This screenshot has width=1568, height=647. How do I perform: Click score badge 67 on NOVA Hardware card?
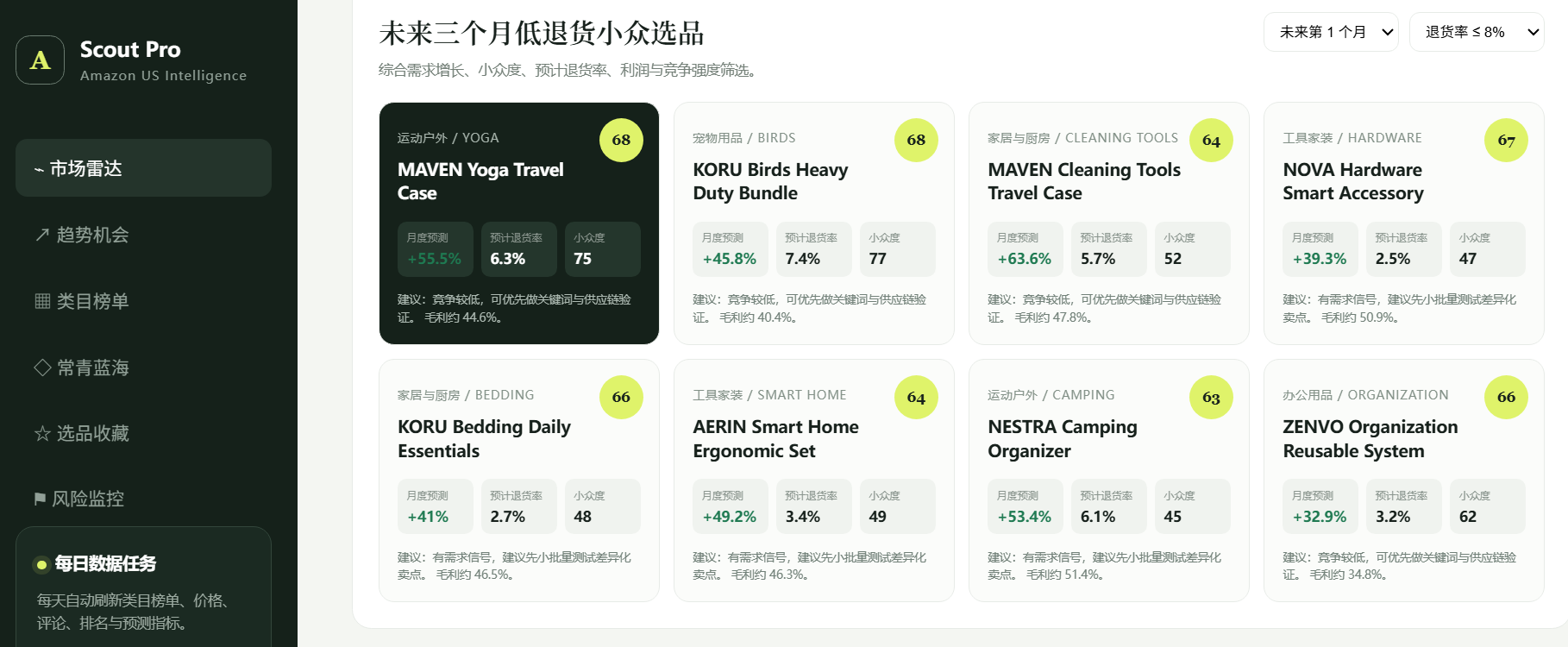click(x=1506, y=140)
